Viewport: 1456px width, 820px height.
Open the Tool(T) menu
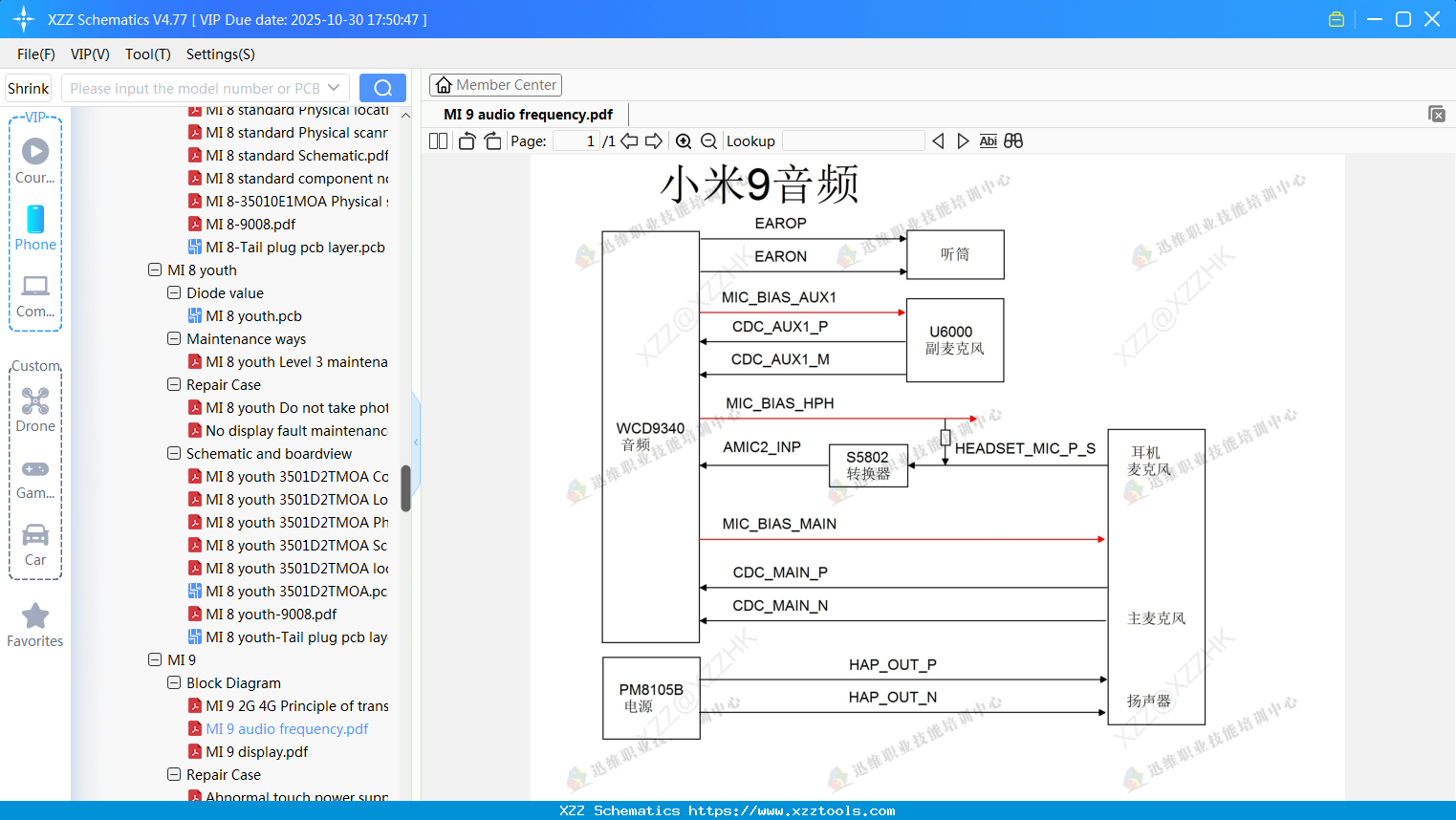[147, 54]
